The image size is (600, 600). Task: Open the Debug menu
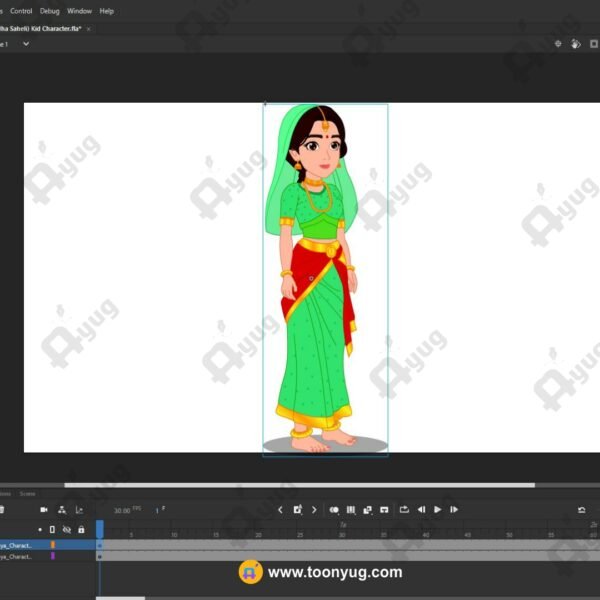pyautogui.click(x=50, y=11)
